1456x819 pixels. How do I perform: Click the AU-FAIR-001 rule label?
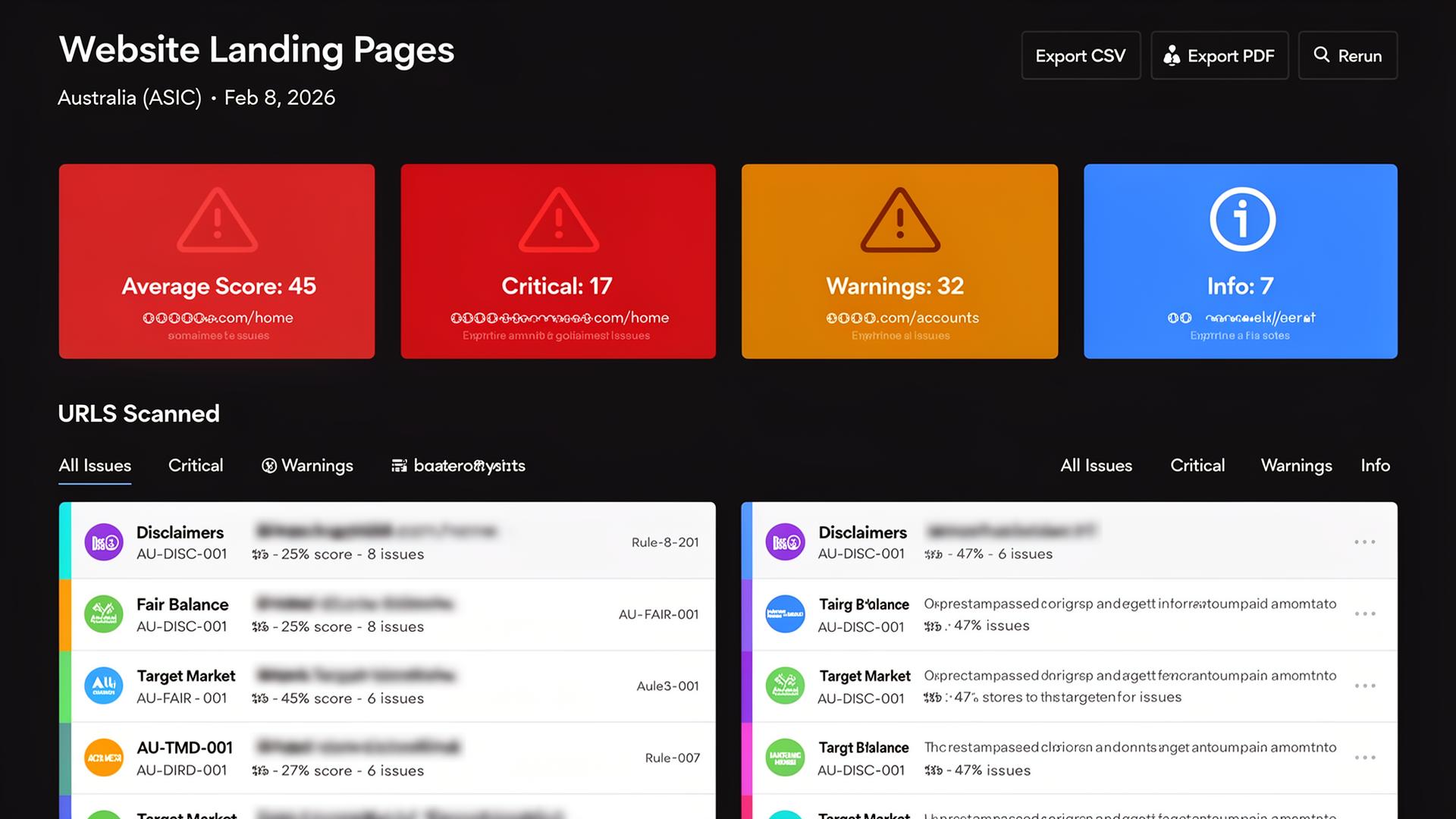(x=658, y=614)
